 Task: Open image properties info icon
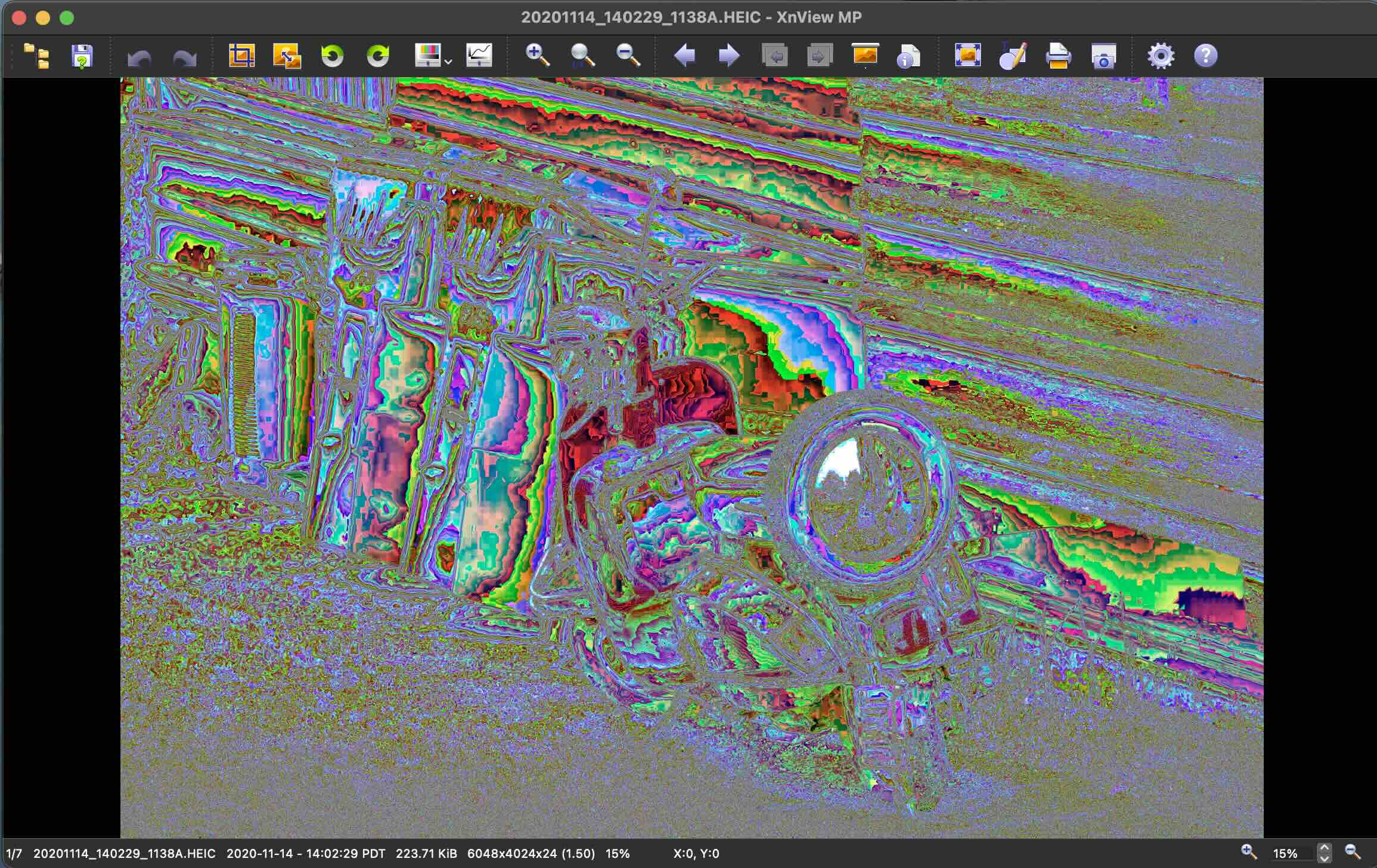click(908, 56)
